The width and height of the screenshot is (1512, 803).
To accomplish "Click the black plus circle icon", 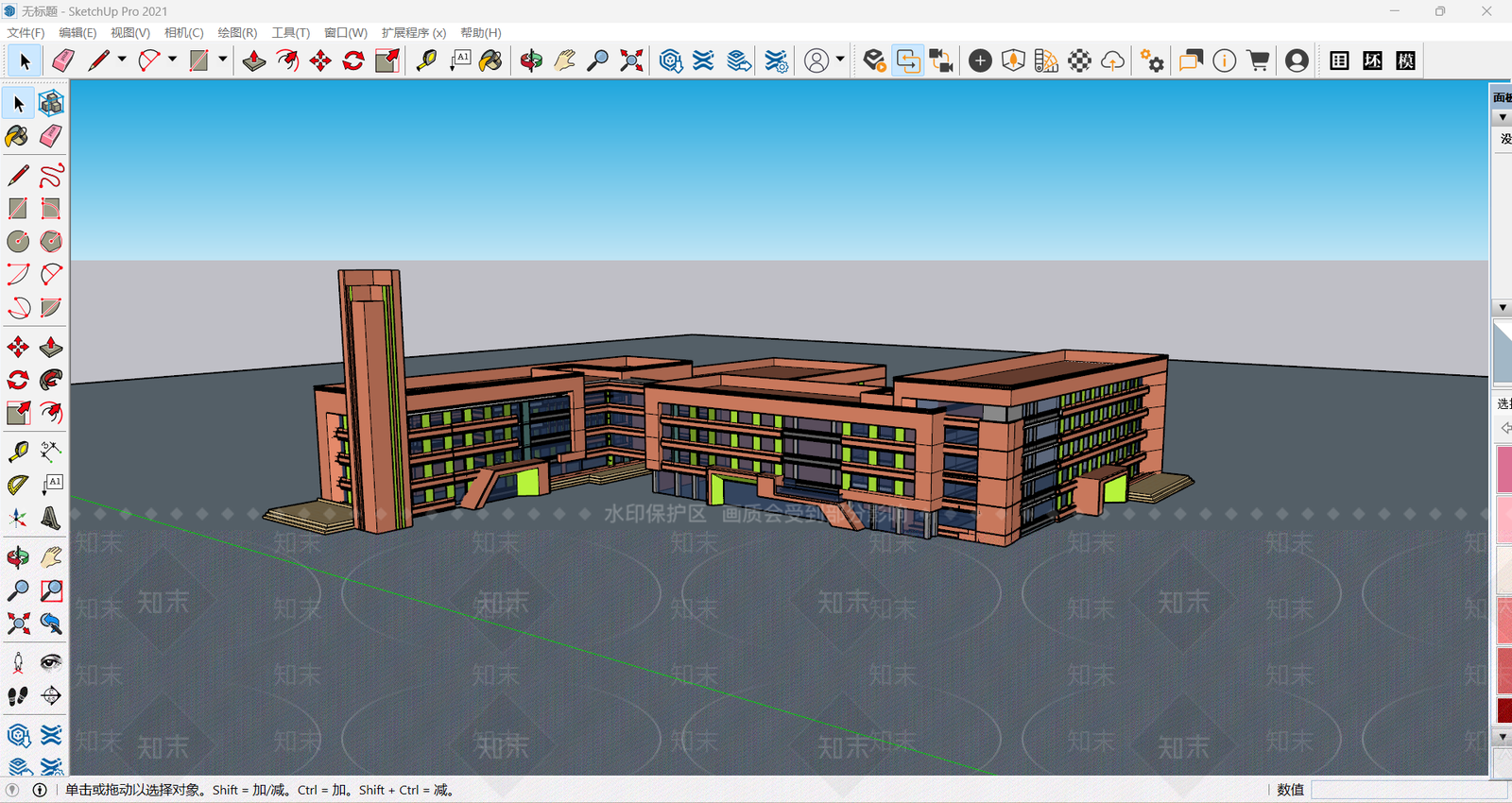I will click(980, 60).
